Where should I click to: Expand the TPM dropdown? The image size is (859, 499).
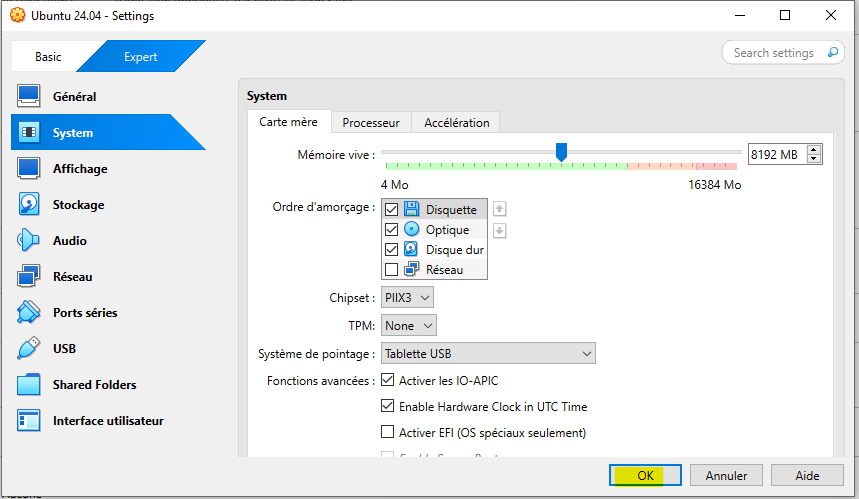409,326
